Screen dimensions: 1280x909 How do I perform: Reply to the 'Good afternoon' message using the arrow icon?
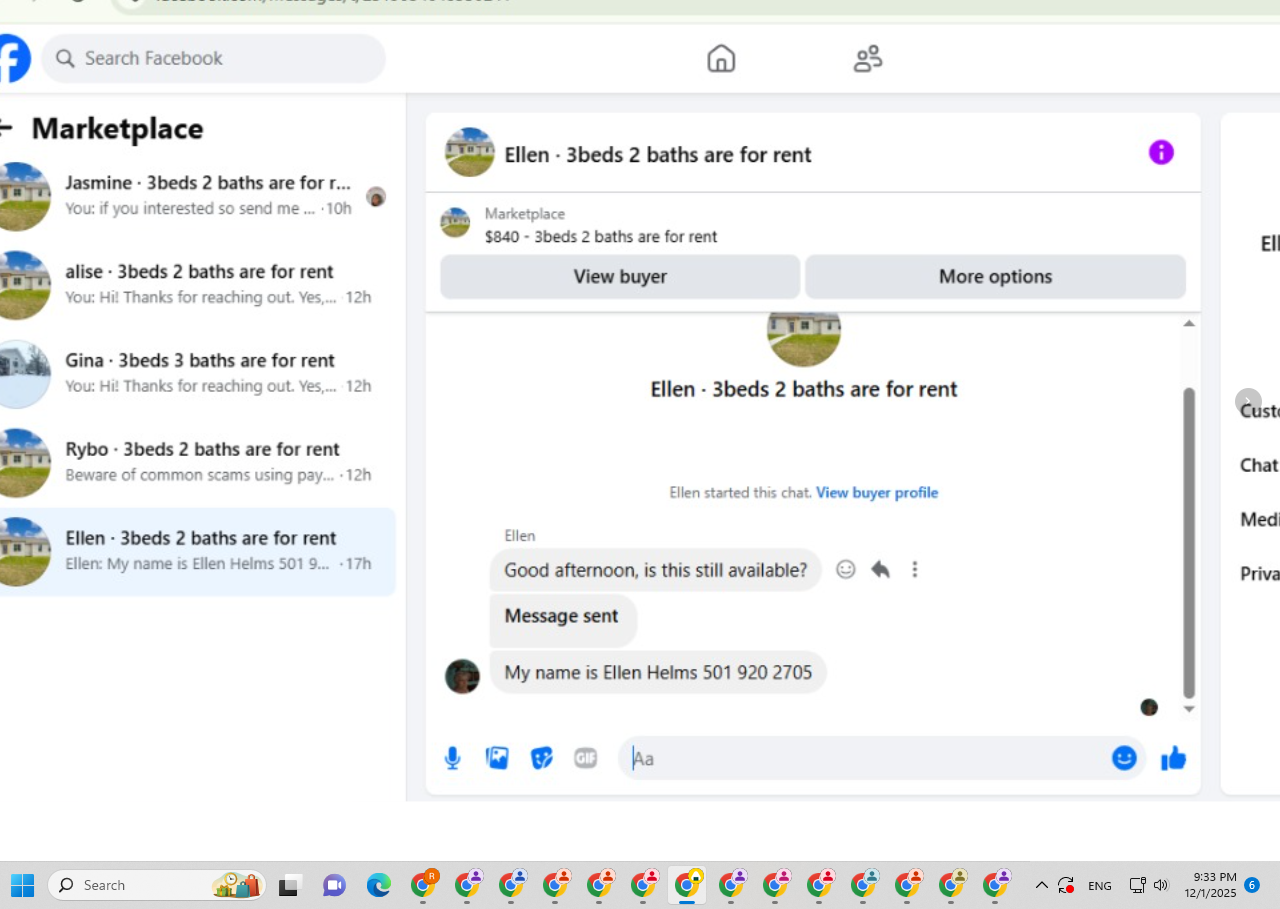880,570
